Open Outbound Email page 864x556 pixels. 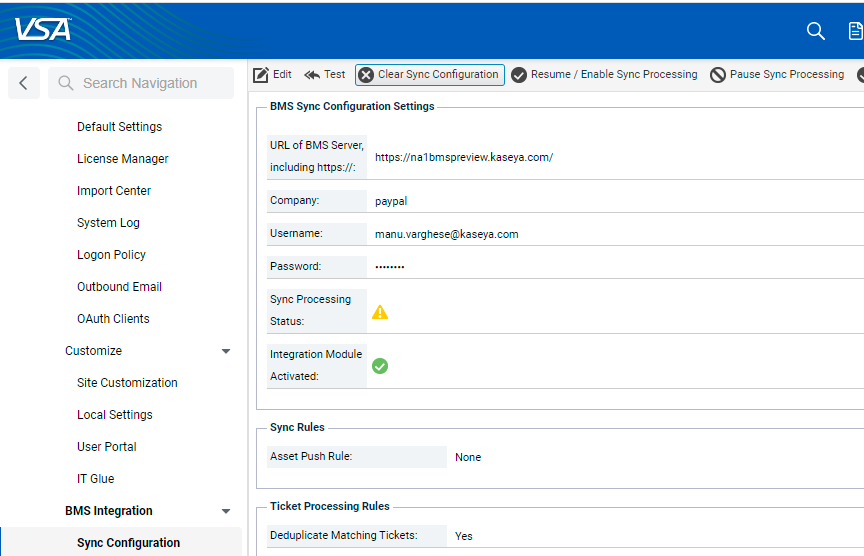pyautogui.click(x=120, y=287)
